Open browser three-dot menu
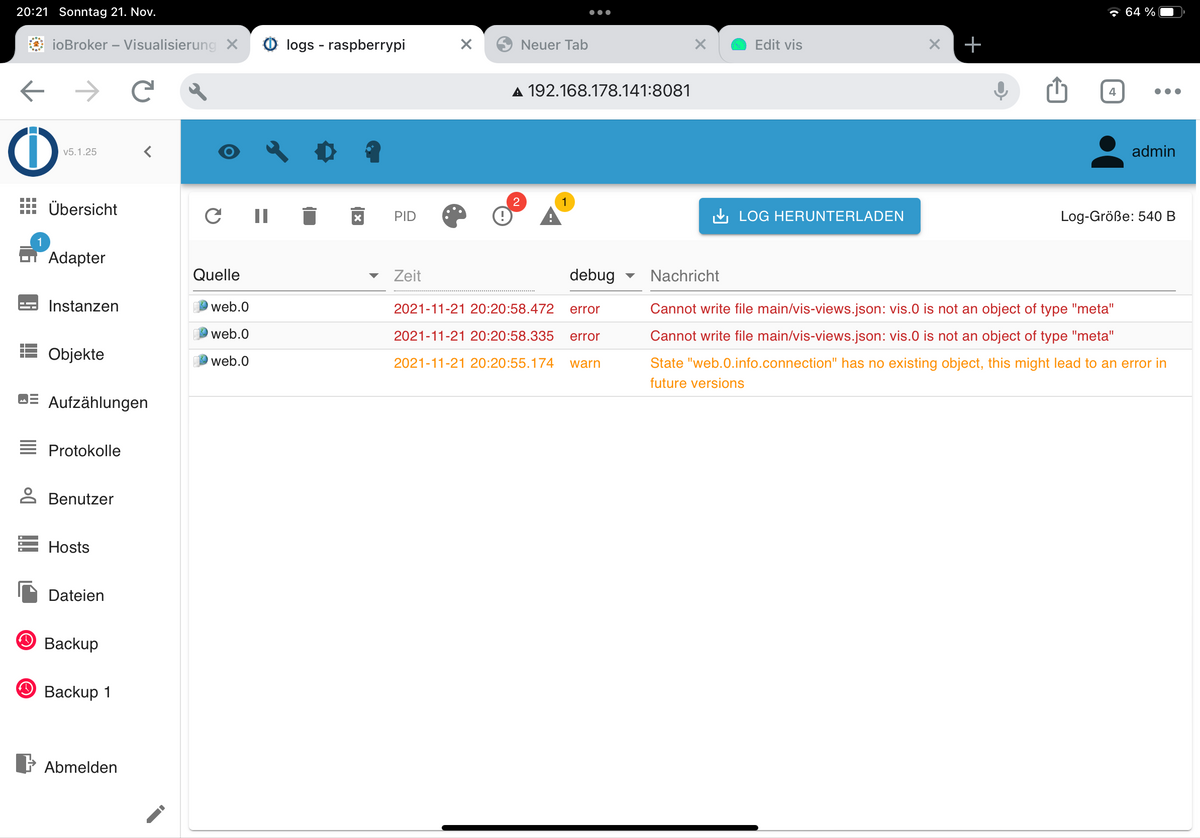Viewport: 1200px width, 838px height. [x=1167, y=92]
